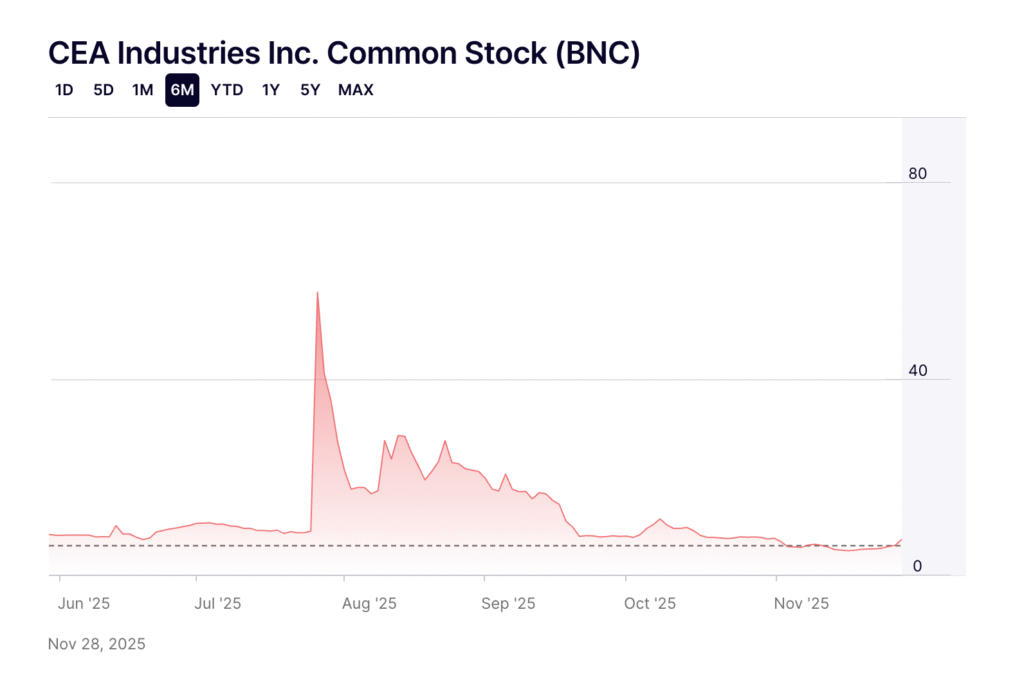
Task: Click the Sep '25 axis label
Action: (510, 604)
